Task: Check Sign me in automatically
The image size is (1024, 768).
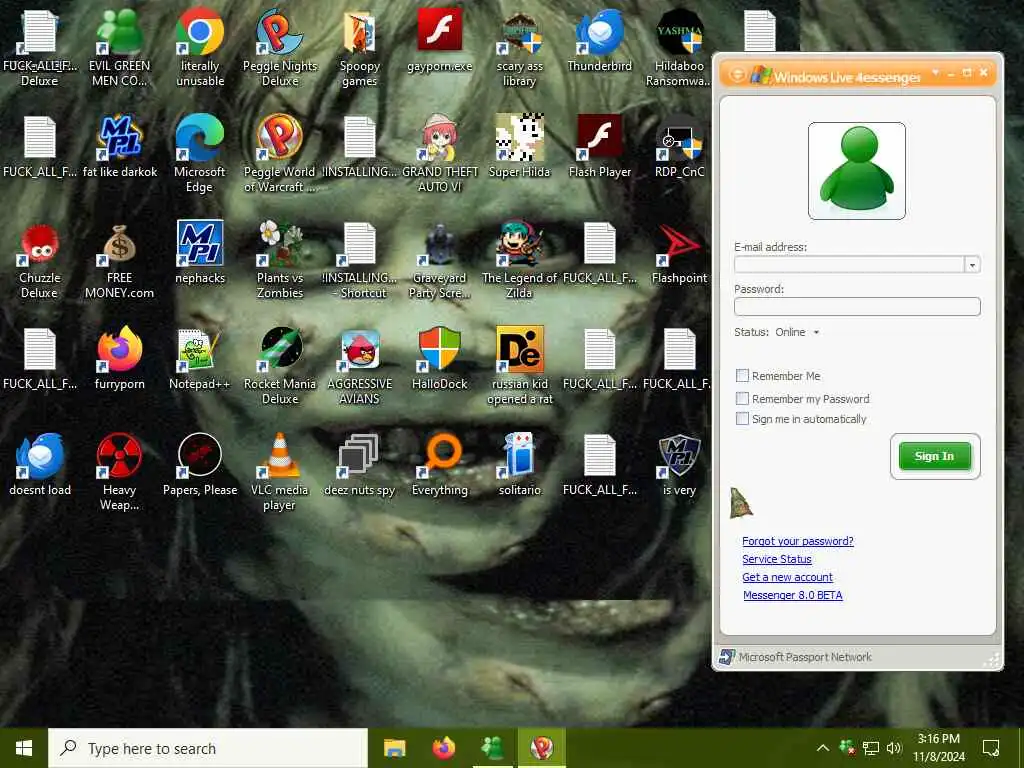Action: tap(742, 419)
